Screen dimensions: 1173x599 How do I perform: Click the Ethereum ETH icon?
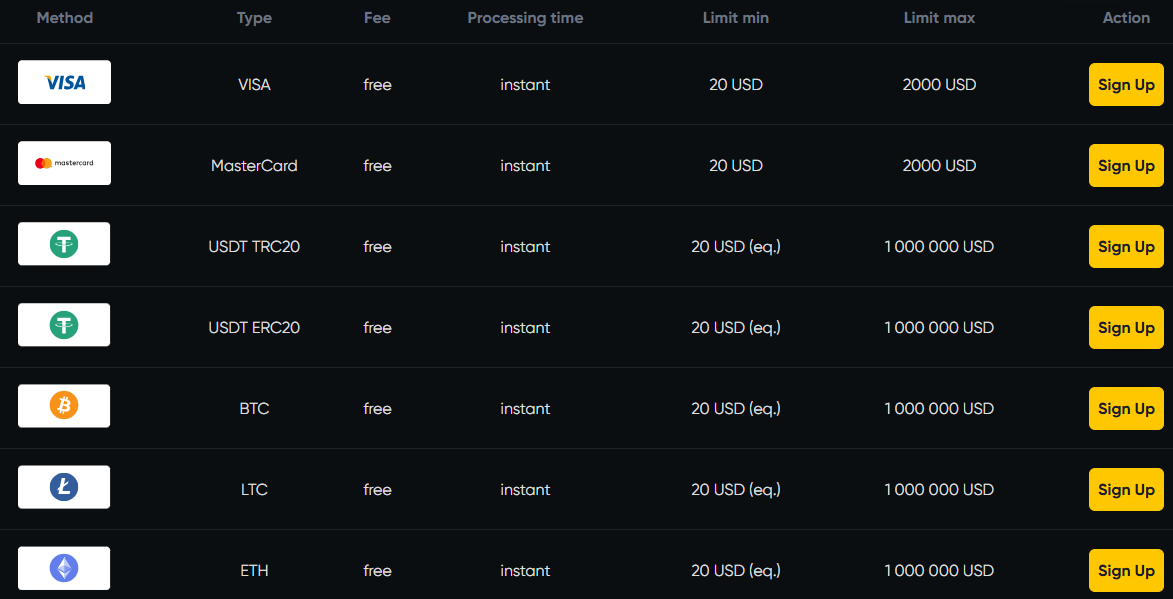click(x=64, y=568)
